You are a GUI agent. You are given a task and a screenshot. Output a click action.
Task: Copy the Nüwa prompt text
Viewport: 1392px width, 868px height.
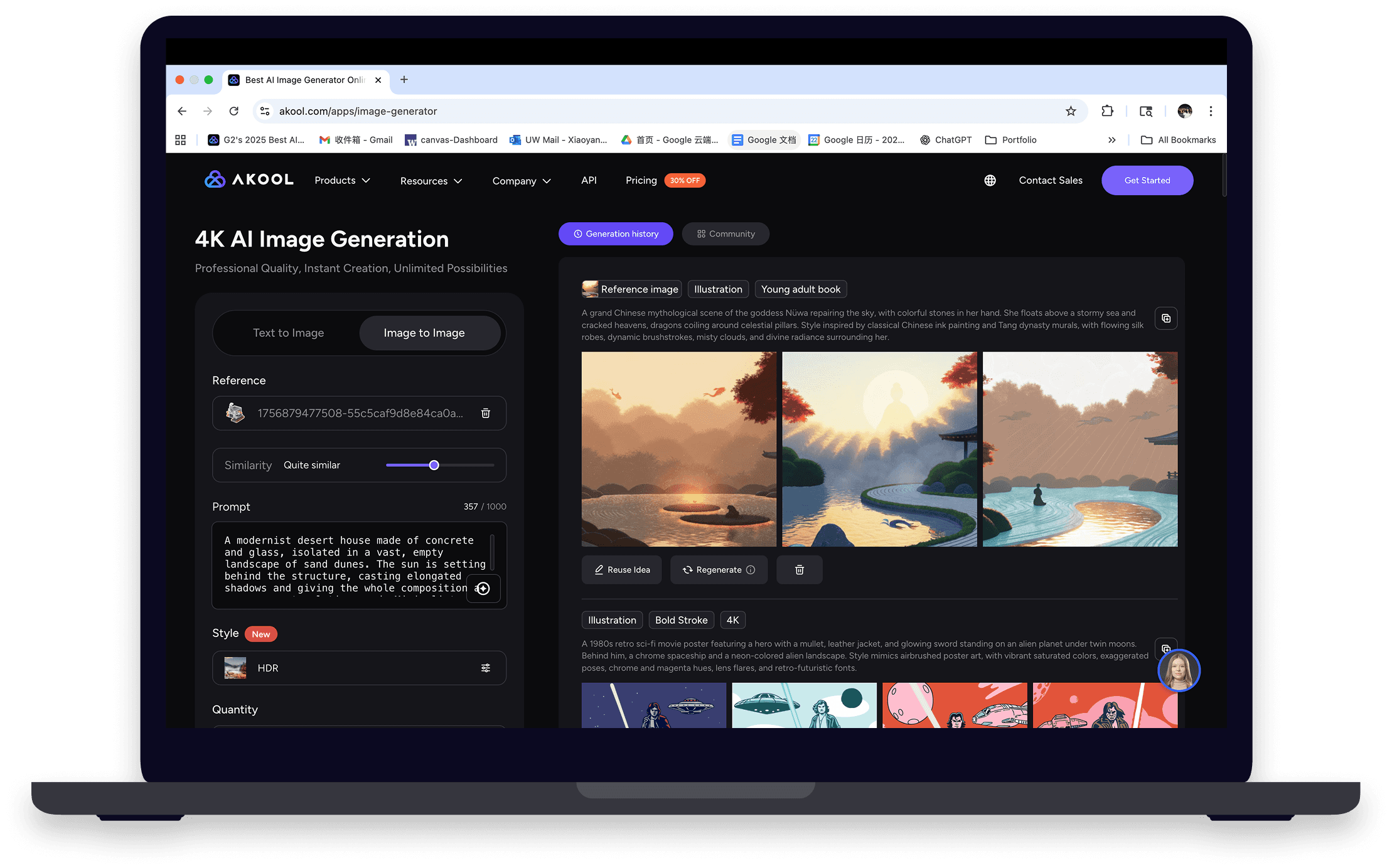[1165, 318]
